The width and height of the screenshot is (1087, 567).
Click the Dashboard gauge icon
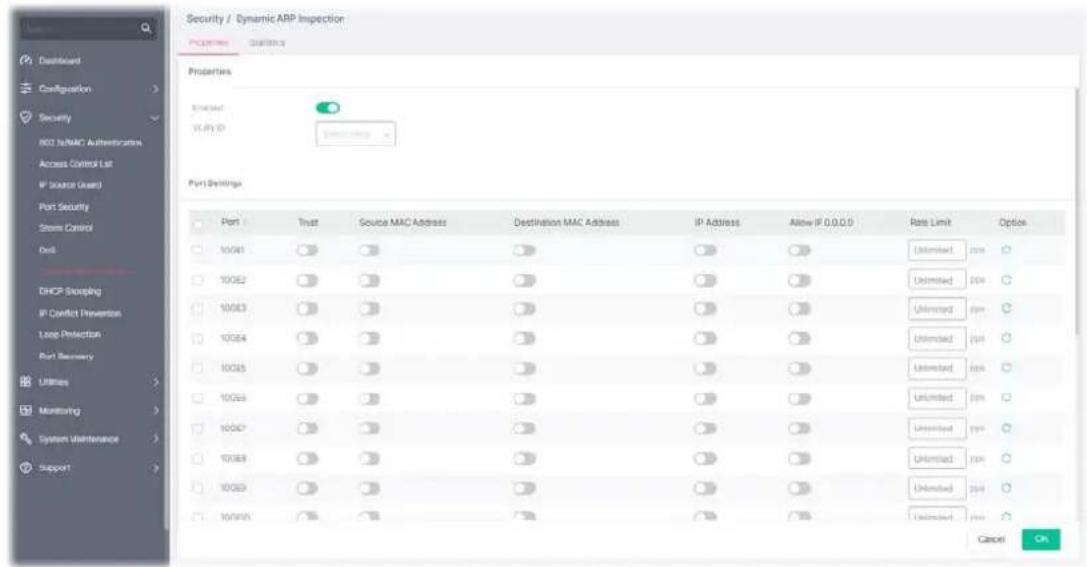(26, 60)
